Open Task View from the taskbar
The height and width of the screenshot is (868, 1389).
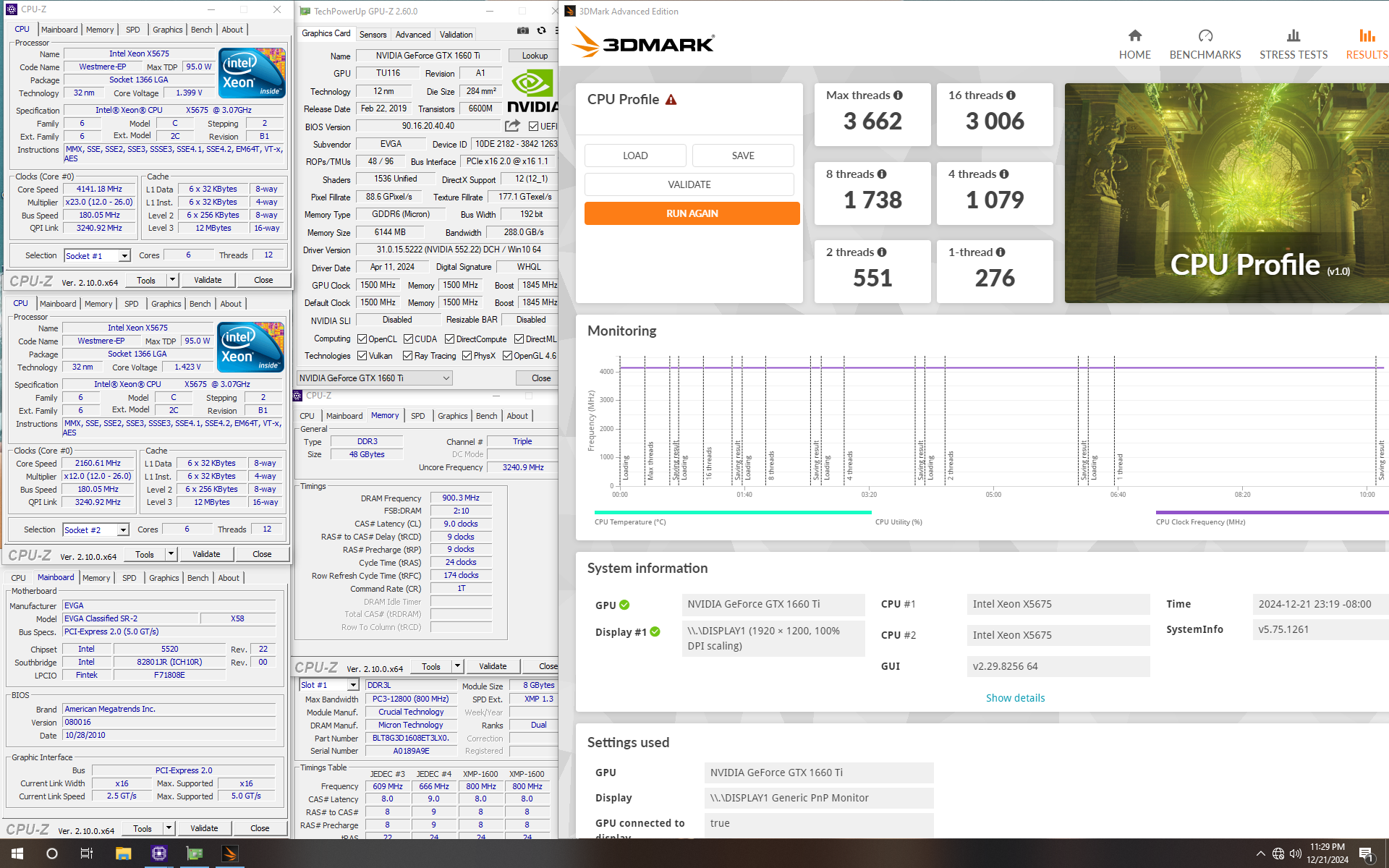[x=87, y=854]
